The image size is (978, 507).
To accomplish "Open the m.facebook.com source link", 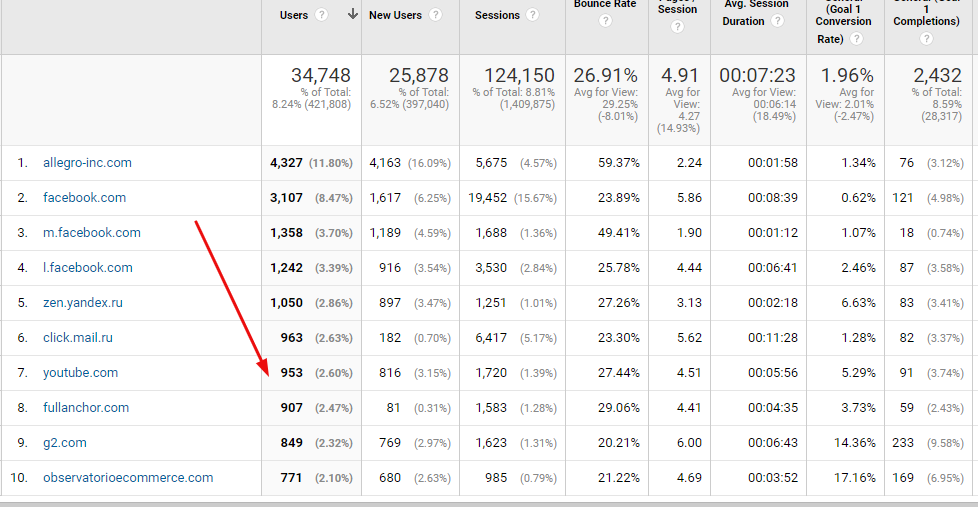I will click(92, 233).
